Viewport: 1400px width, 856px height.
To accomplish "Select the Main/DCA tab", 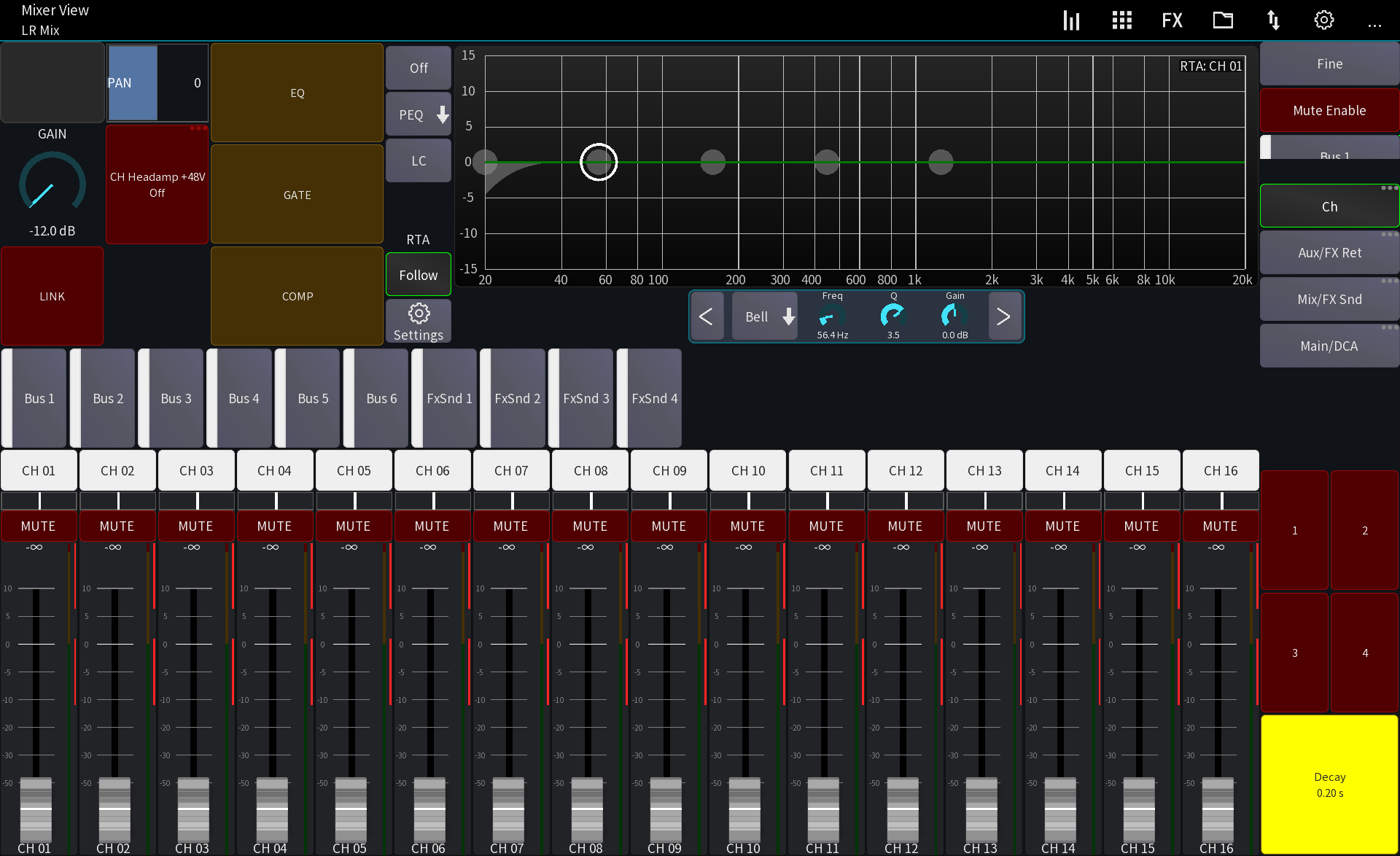I will (x=1329, y=346).
